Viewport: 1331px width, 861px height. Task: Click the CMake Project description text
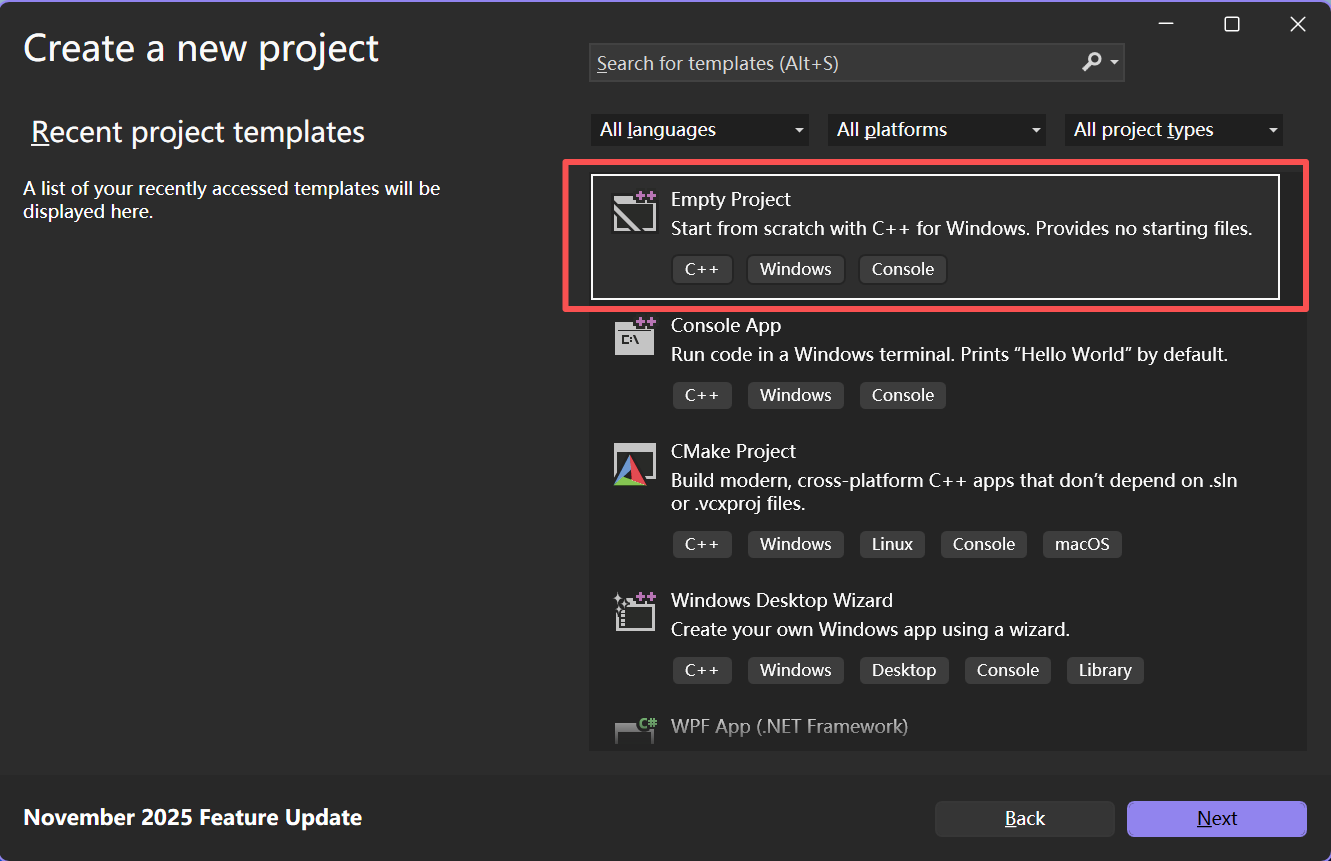tap(954, 492)
